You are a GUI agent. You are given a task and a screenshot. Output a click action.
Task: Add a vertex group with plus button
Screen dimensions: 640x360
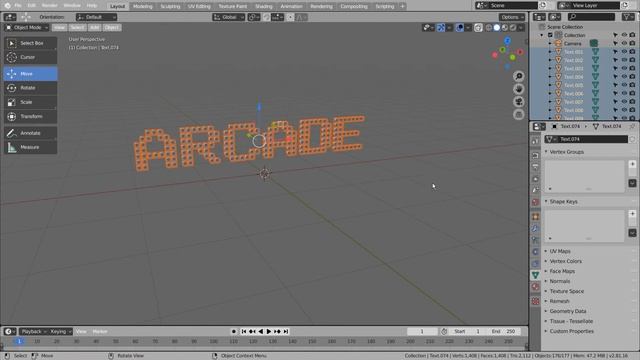(x=632, y=164)
